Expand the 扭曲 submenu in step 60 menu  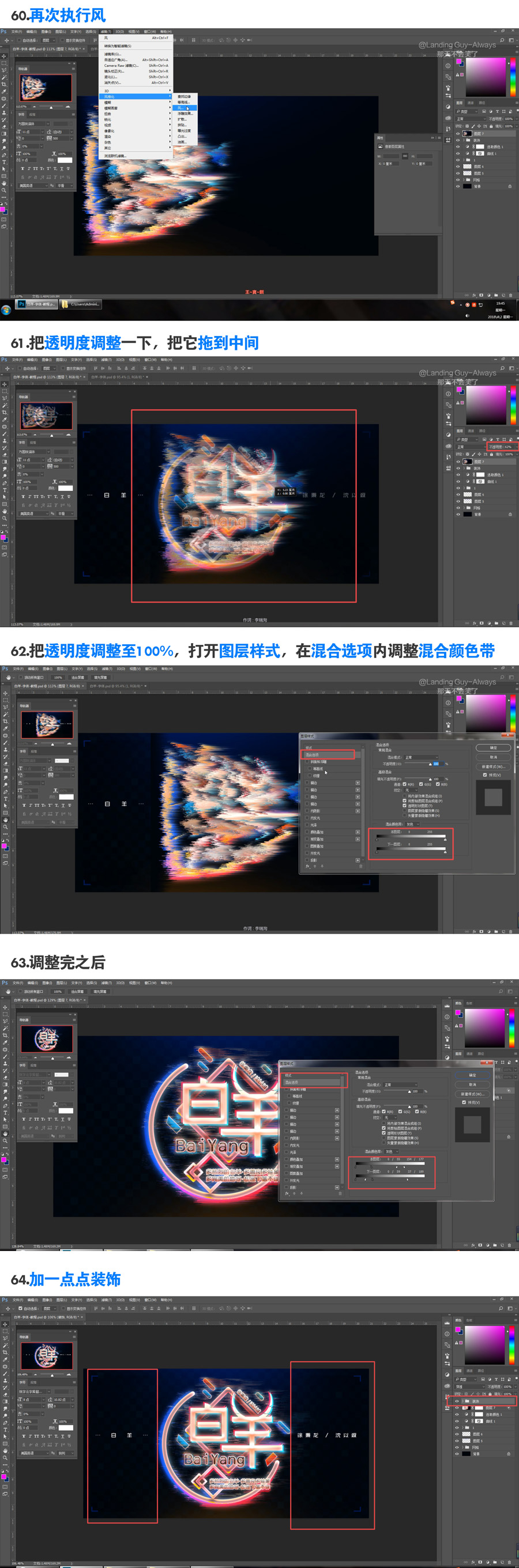pyautogui.click(x=136, y=114)
